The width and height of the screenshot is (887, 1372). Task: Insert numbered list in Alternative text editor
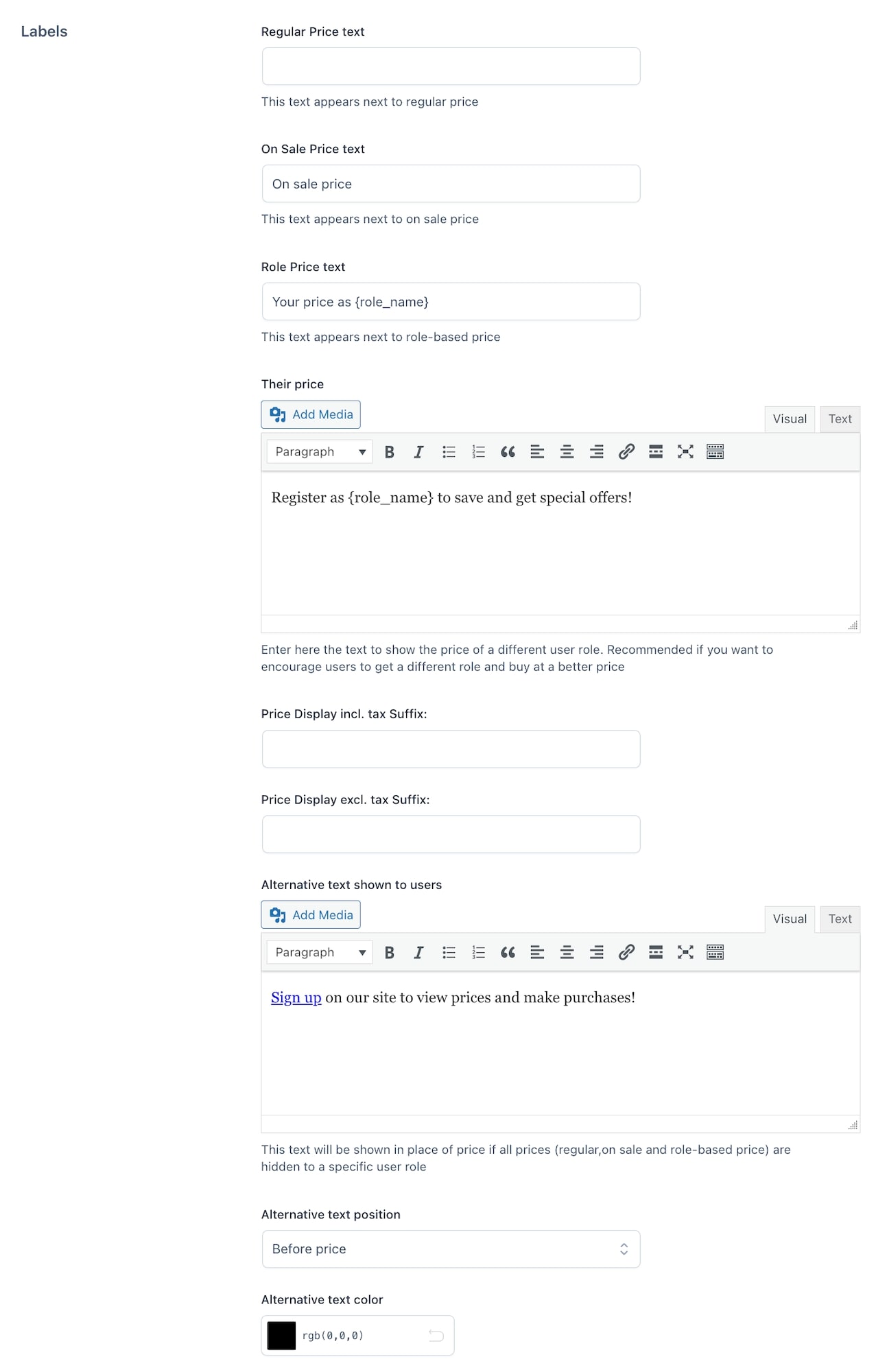[478, 952]
